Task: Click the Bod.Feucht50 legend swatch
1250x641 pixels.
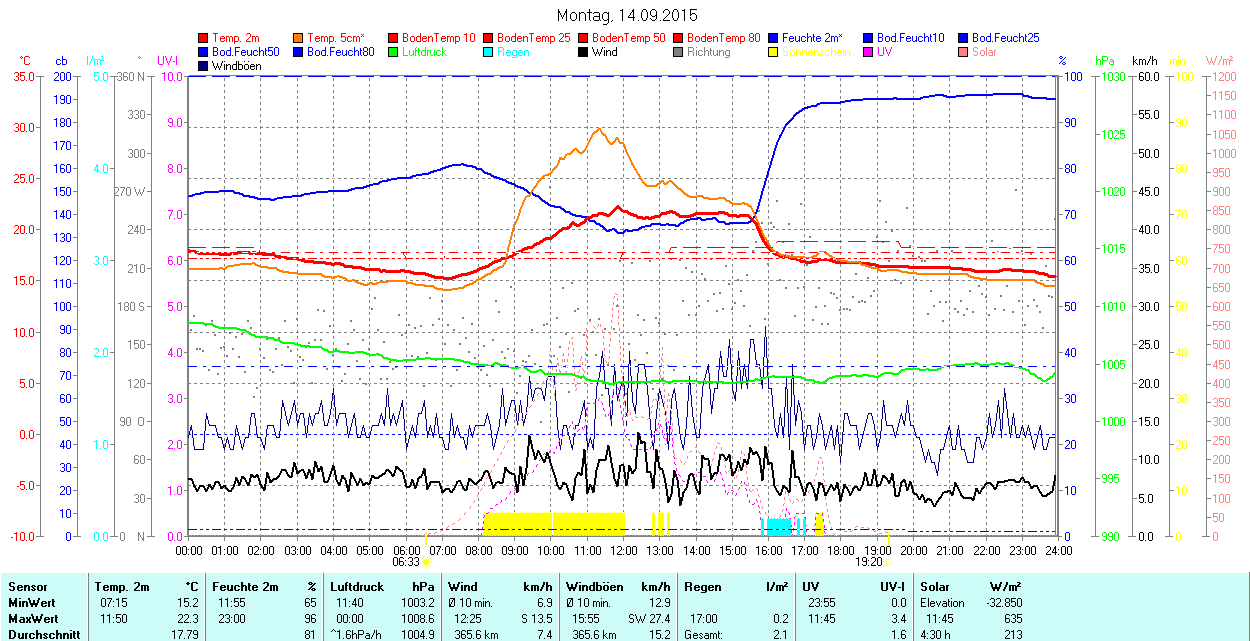Action: point(204,52)
